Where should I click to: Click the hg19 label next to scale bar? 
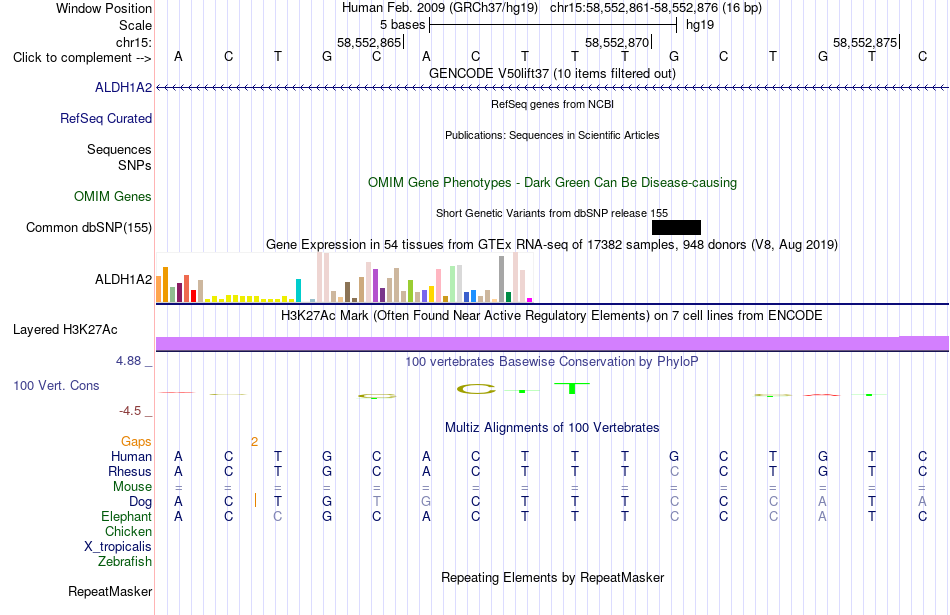pos(700,25)
